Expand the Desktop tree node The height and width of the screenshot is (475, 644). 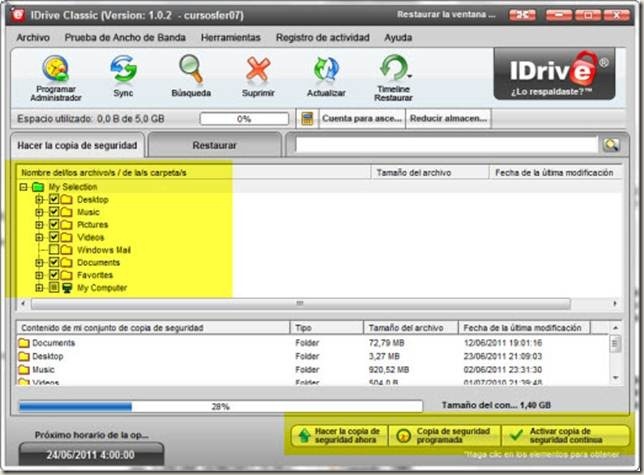click(39, 200)
